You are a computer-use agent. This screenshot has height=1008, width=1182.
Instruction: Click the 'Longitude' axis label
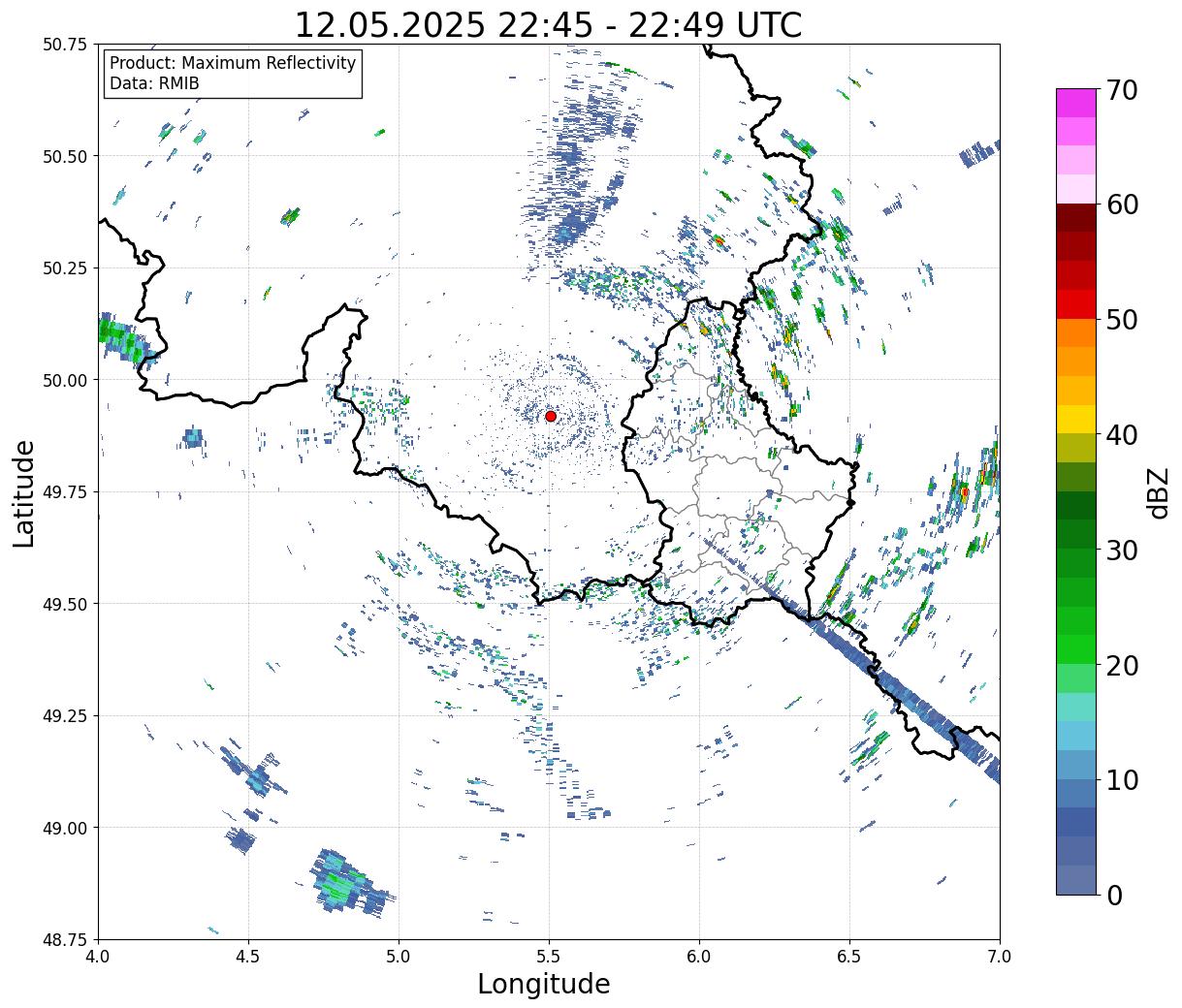point(544,984)
